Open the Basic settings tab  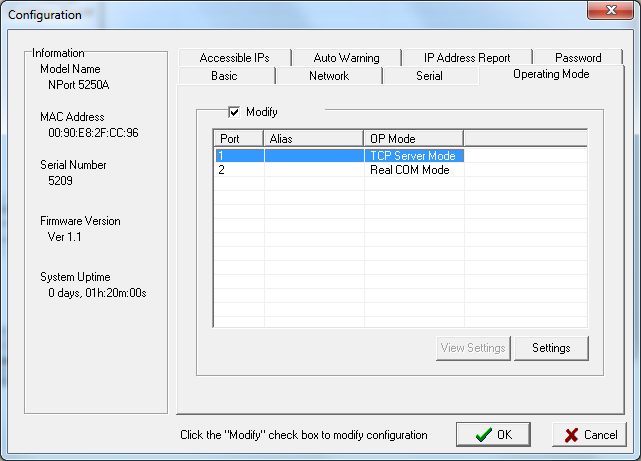pos(224,76)
